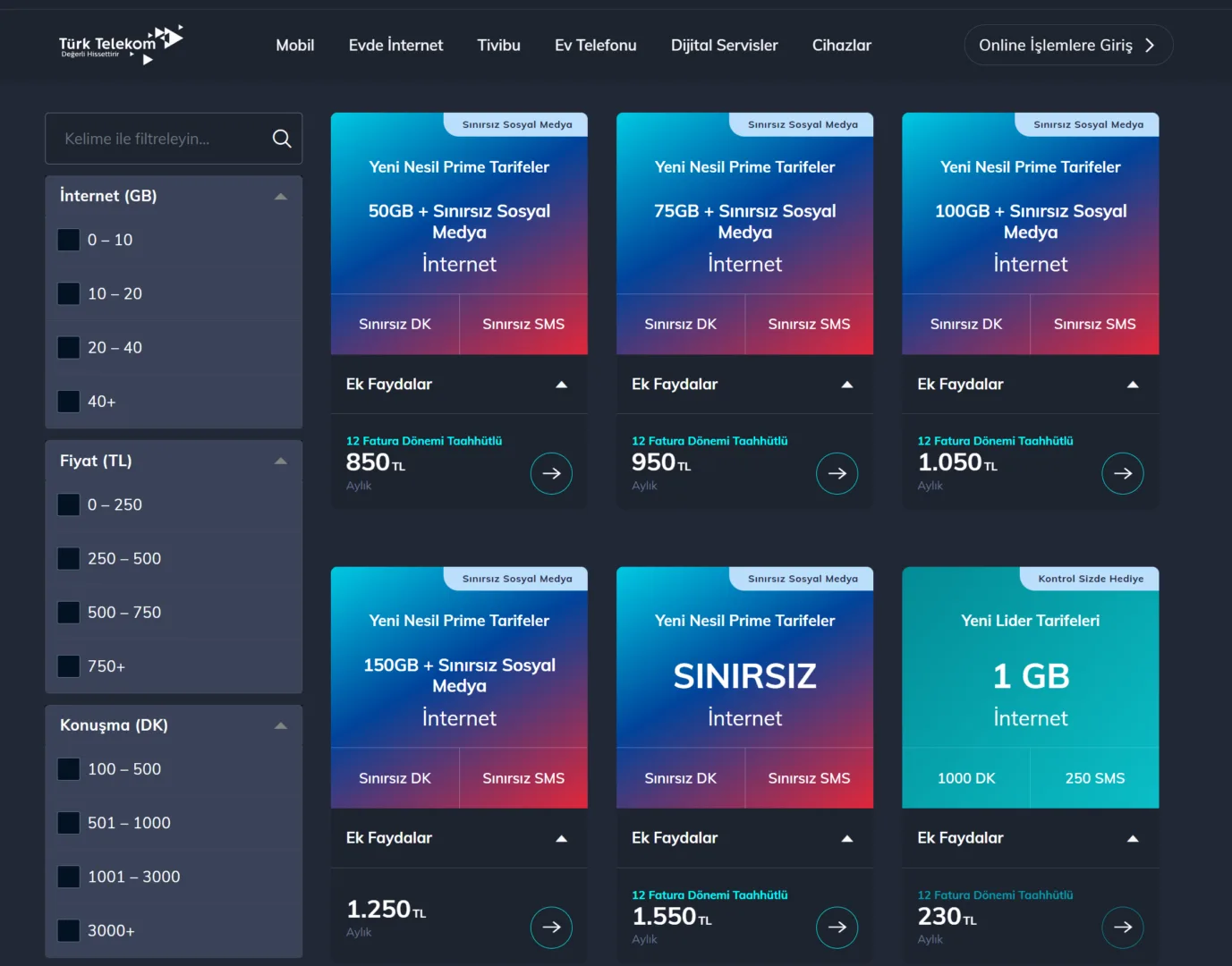Check the 100 – 500 DK filter
The image size is (1232, 966).
69,769
